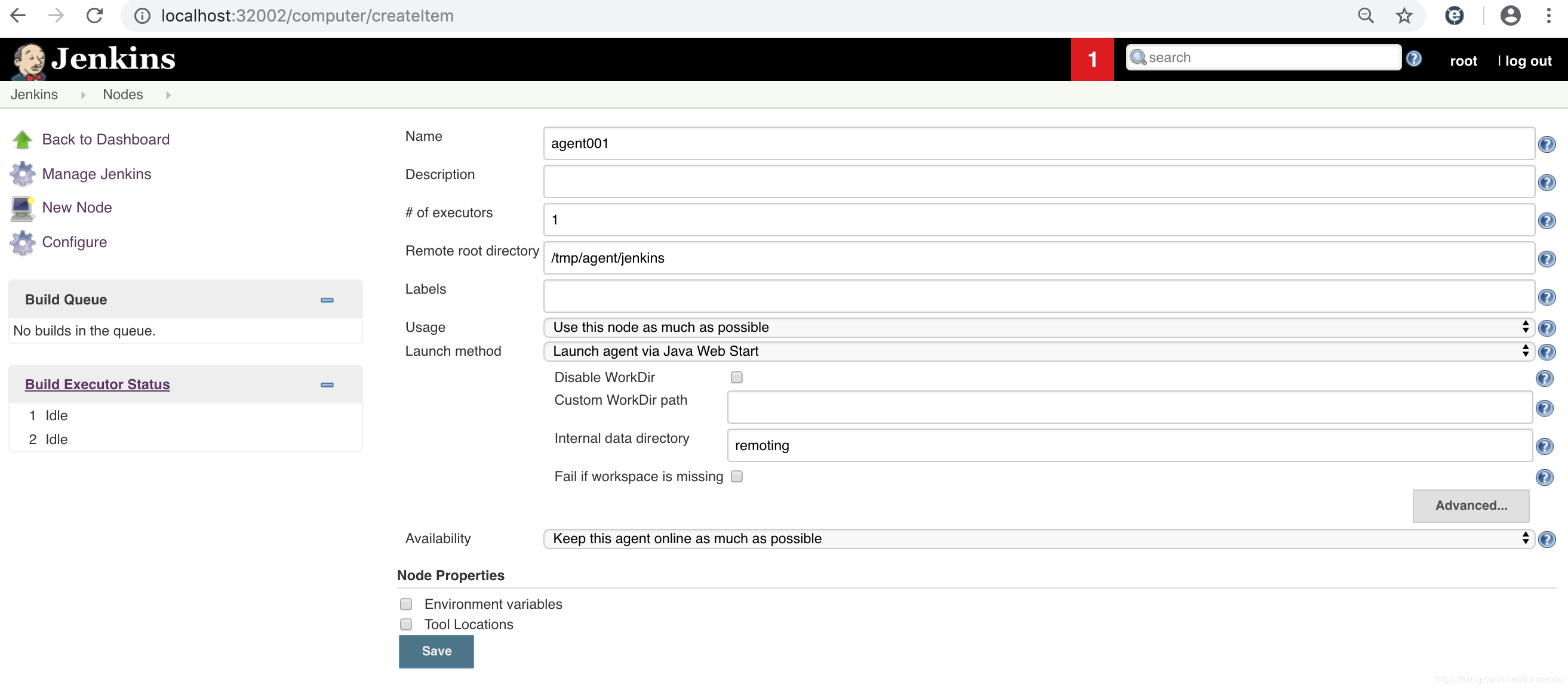Enable the Fail if workspace is missing checkbox
Screen dimensions: 1568x690
coord(737,476)
